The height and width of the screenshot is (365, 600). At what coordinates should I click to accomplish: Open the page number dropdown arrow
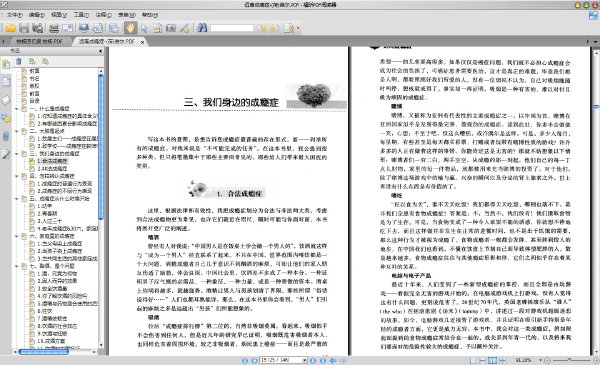[305, 360]
